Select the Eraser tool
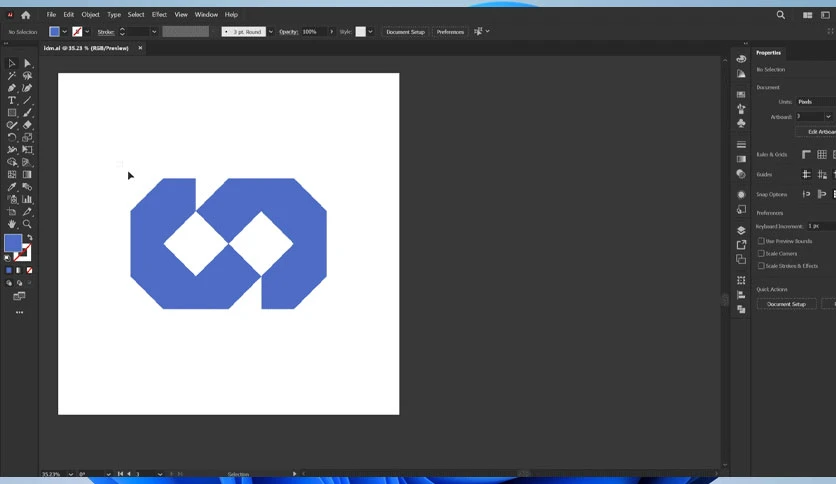This screenshot has height=484, width=836. point(27,125)
